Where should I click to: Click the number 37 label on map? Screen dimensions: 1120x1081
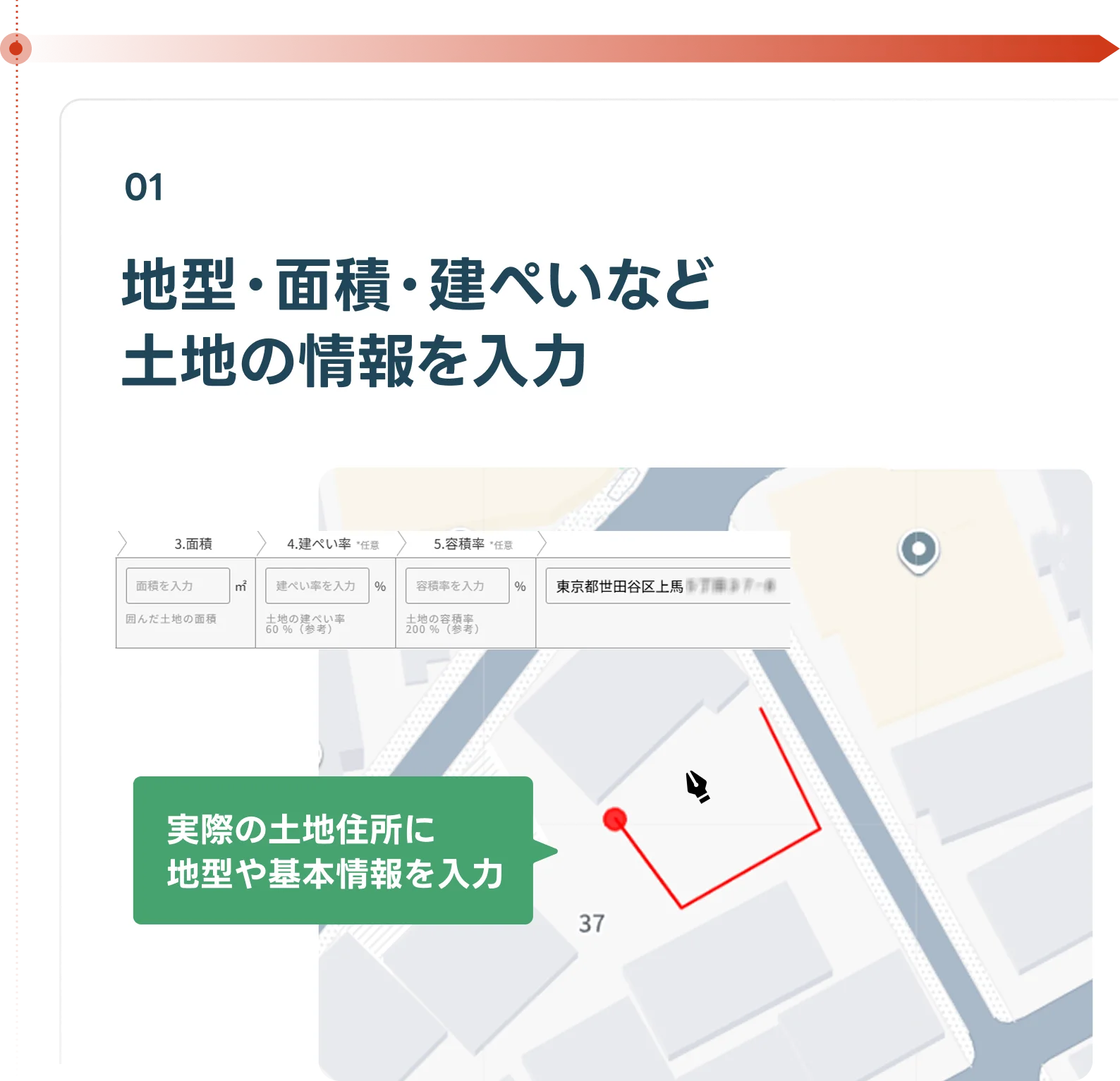point(591,923)
